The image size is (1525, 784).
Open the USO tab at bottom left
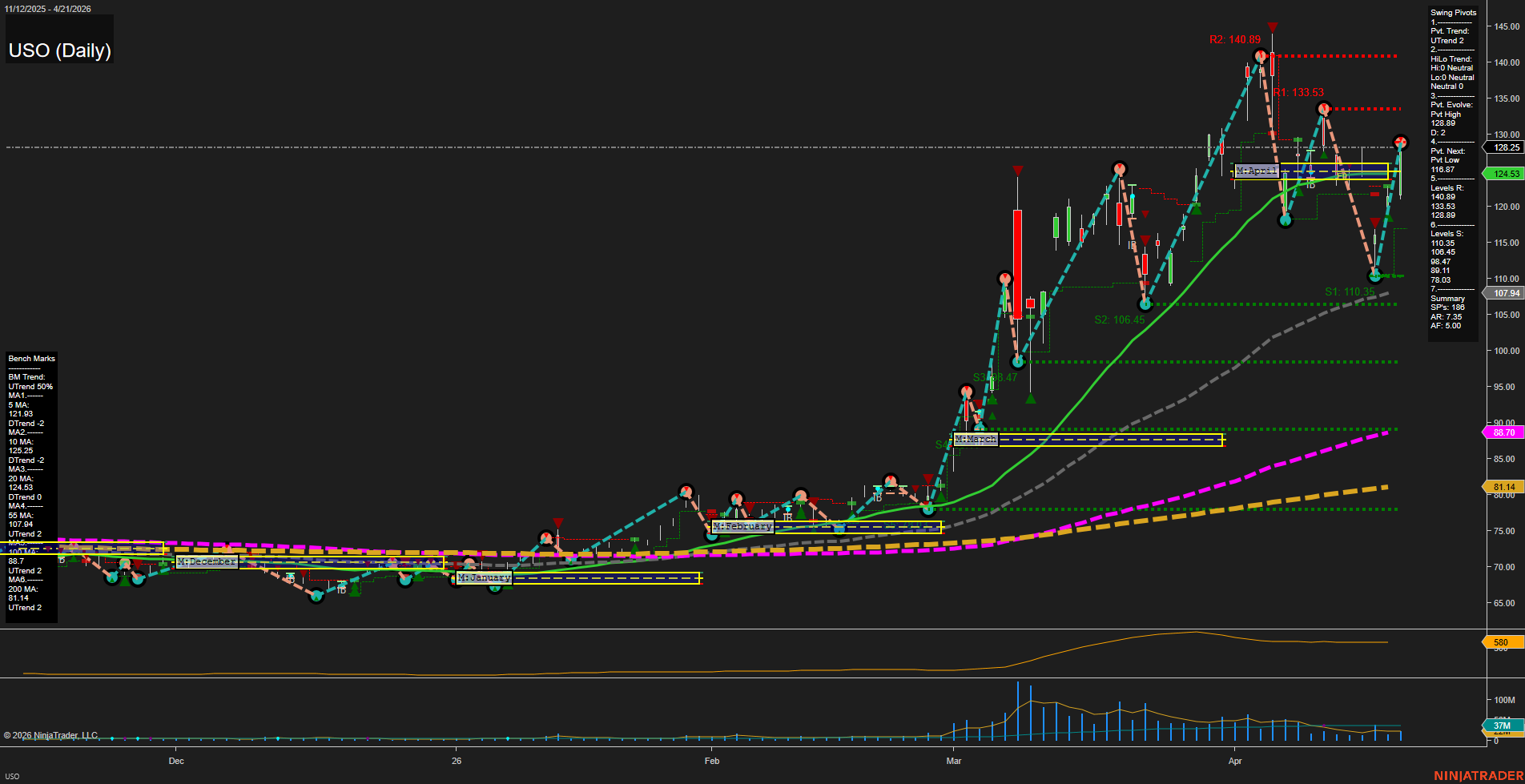[x=12, y=776]
